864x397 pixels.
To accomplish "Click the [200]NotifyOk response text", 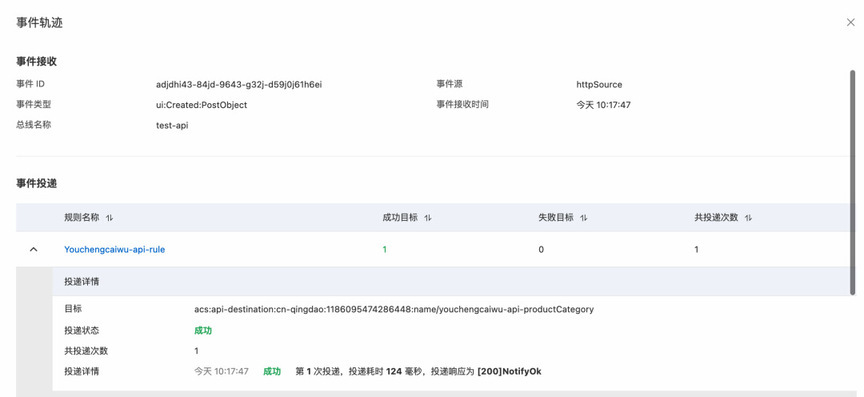I will pyautogui.click(x=509, y=371).
